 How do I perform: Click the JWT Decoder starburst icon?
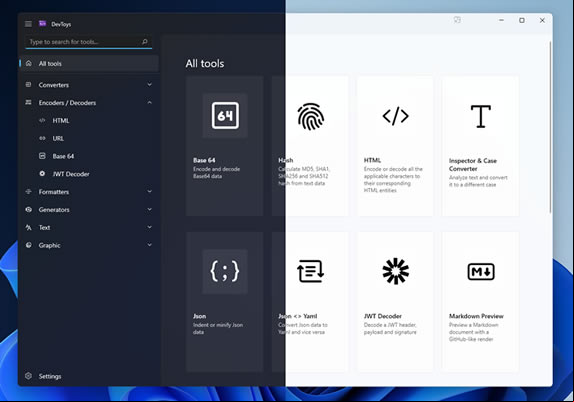(396, 271)
